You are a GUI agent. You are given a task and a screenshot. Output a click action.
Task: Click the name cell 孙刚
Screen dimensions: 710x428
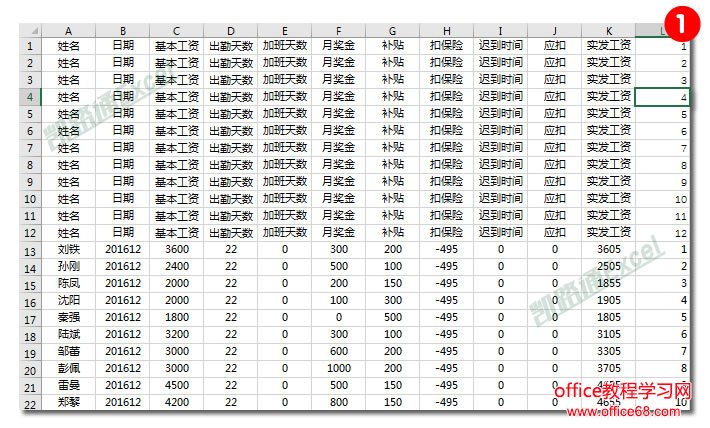pyautogui.click(x=68, y=266)
